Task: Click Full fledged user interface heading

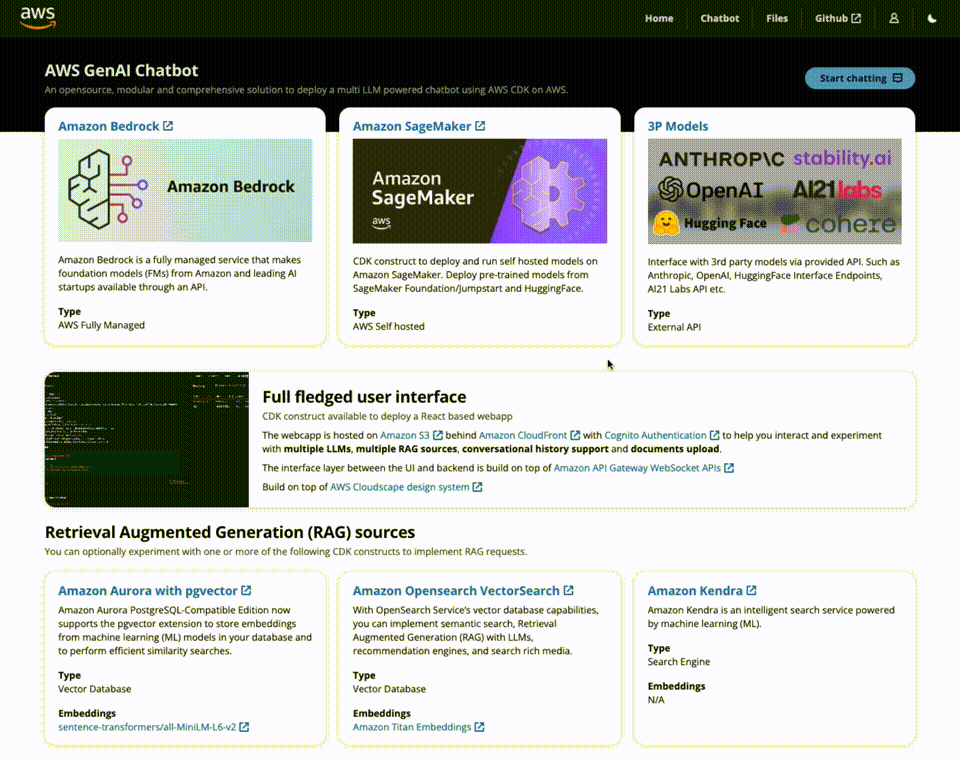Action: point(364,397)
